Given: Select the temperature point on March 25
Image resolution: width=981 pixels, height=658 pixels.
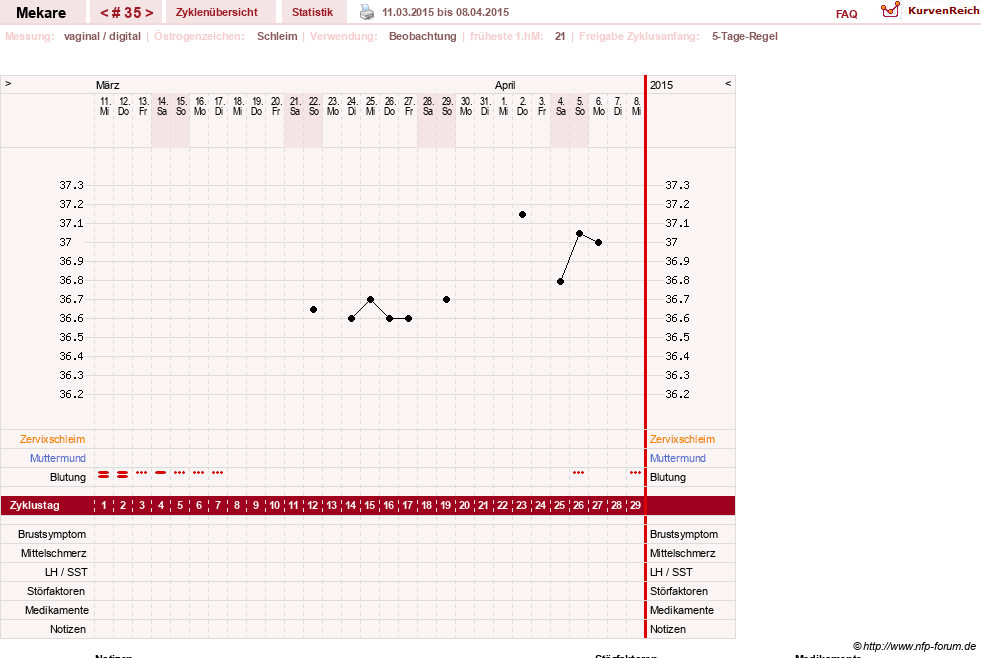Looking at the screenshot, I should 370,300.
